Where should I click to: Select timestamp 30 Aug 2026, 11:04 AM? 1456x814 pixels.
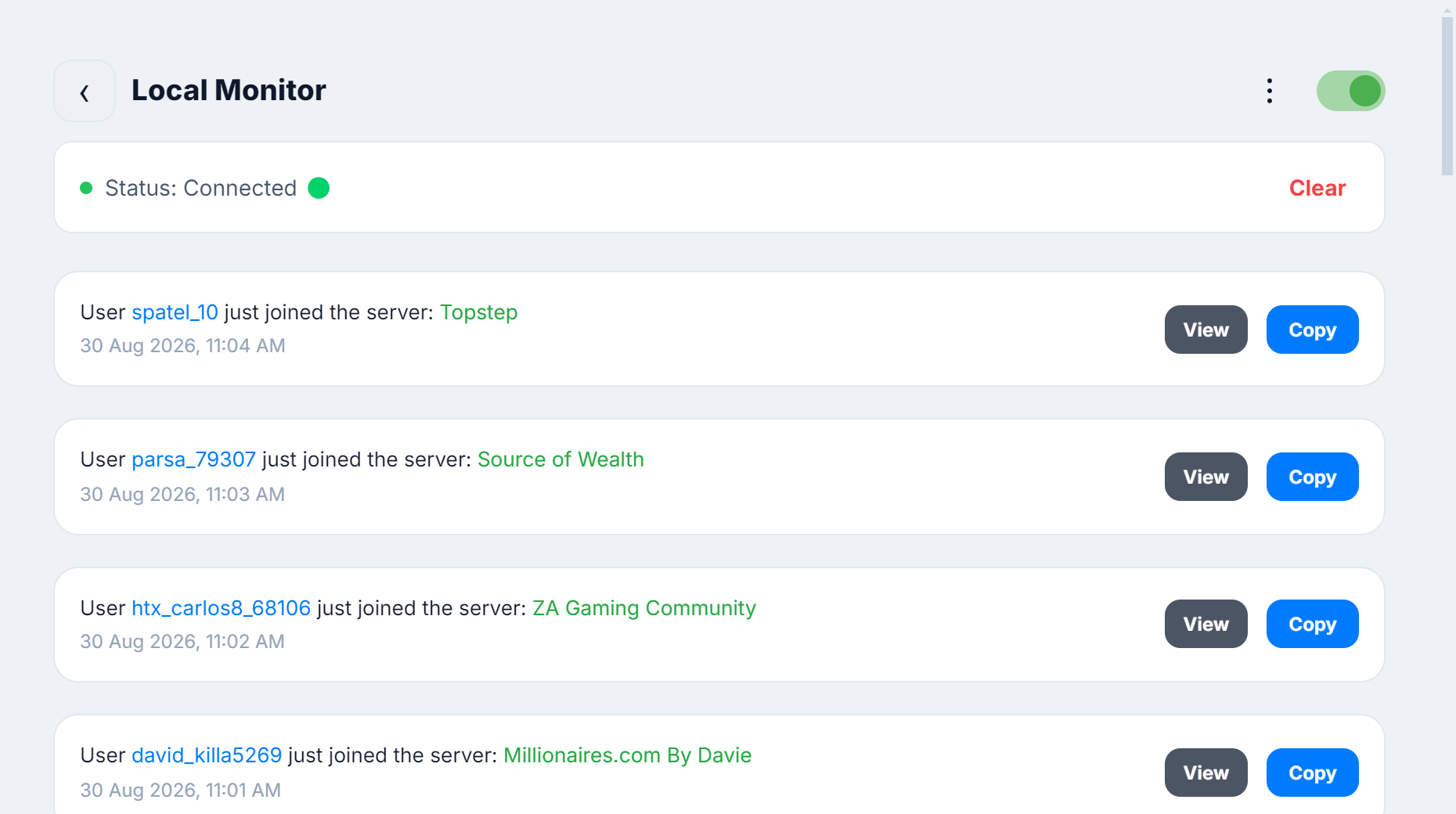pyautogui.click(x=182, y=346)
